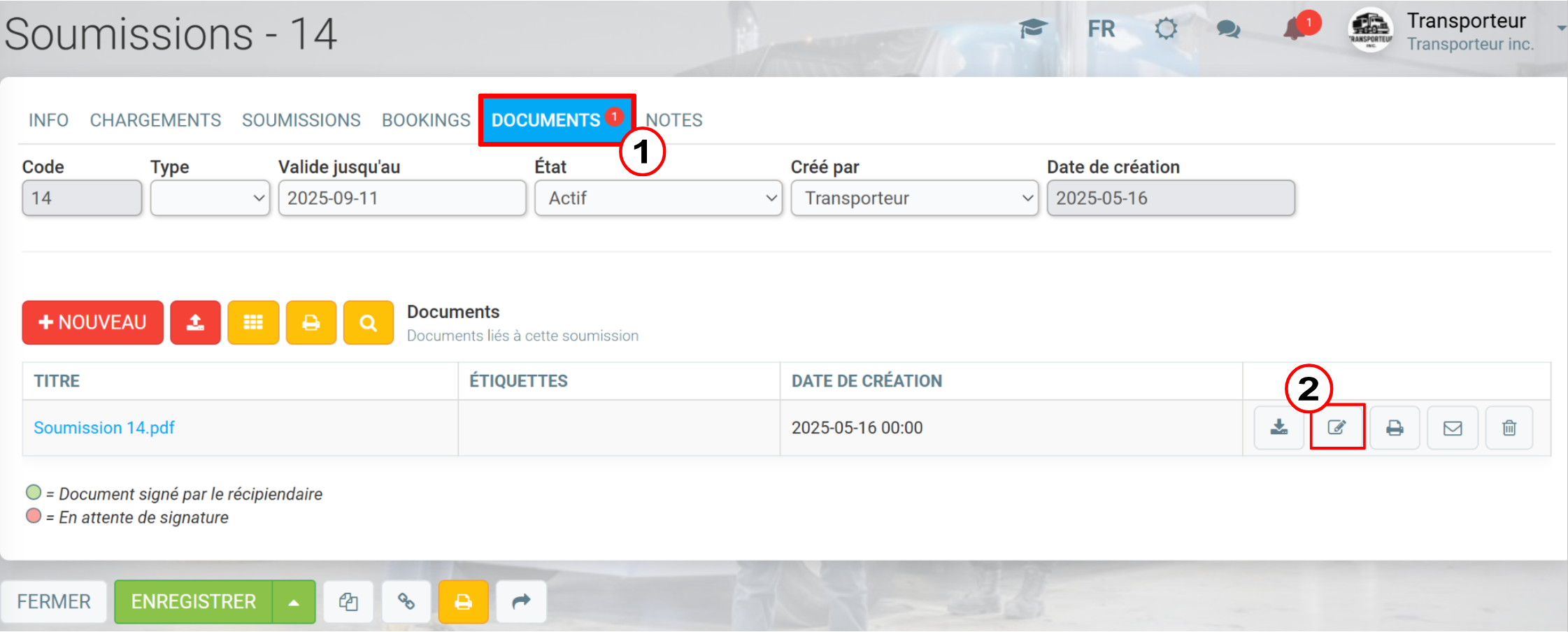Expand the Enregistrer options arrow
Viewport: 1568px width, 632px height.
[294, 602]
